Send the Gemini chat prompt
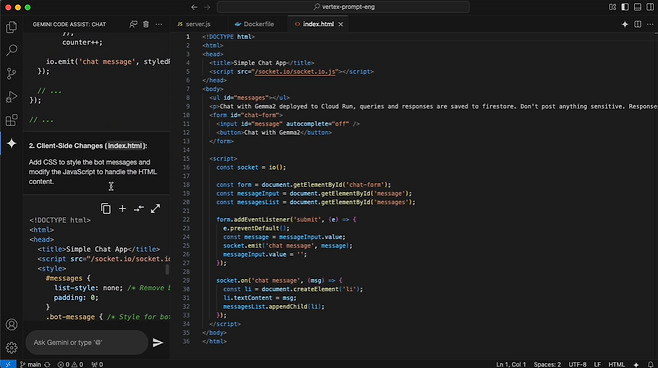658x368 pixels. (158, 343)
